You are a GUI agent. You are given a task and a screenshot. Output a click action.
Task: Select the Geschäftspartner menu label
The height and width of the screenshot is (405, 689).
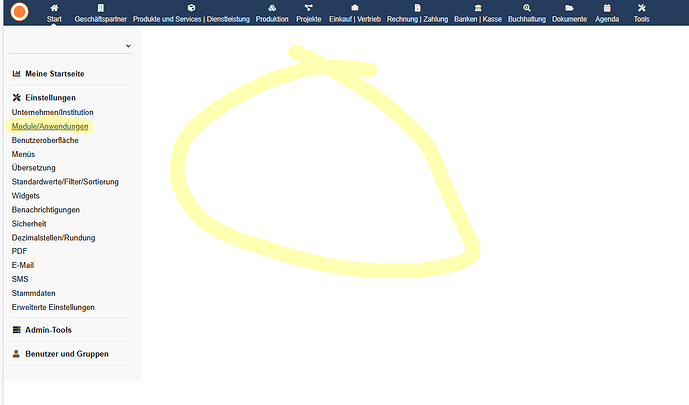101,19
